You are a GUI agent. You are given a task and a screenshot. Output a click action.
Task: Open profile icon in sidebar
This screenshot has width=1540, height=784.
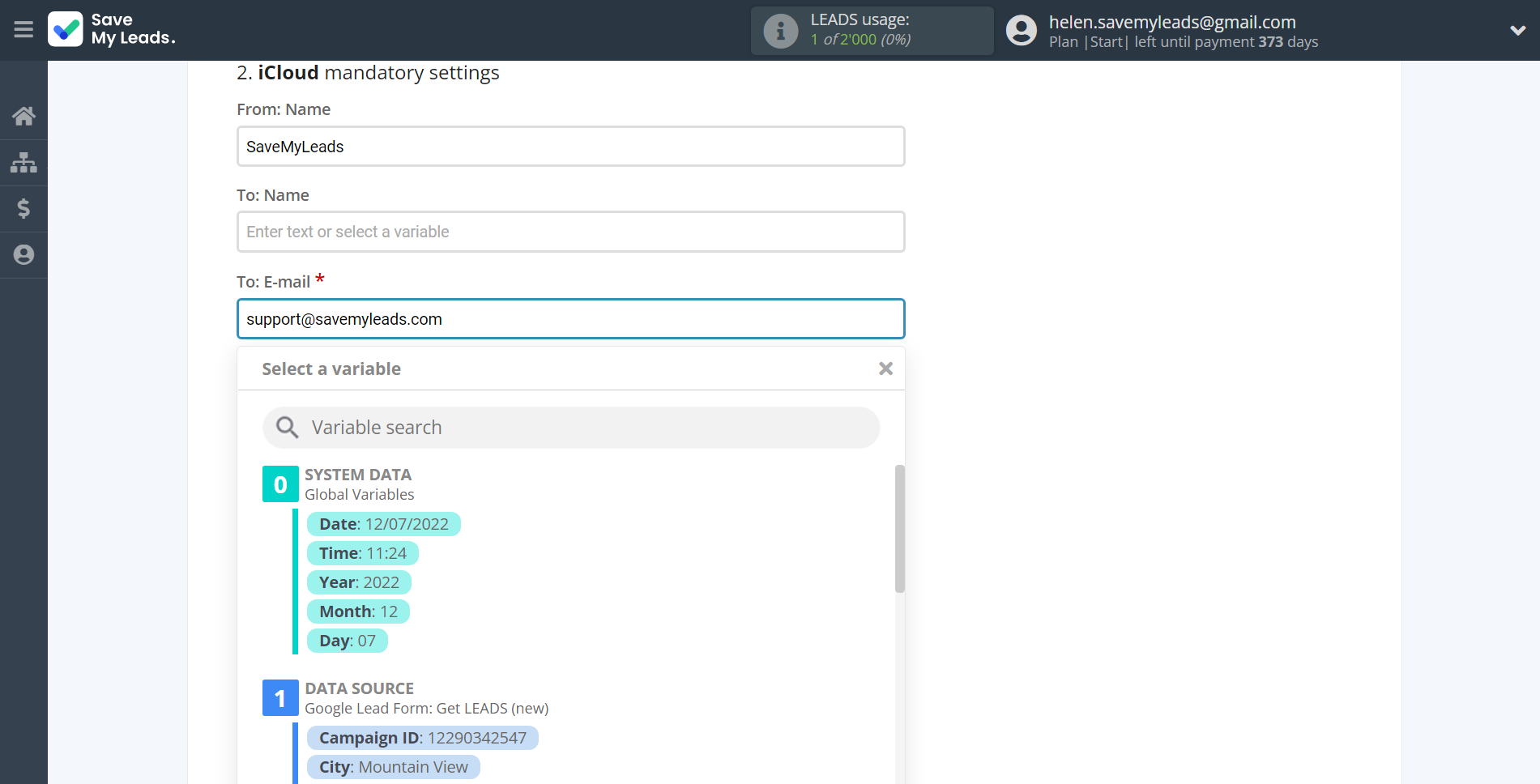pos(23,254)
